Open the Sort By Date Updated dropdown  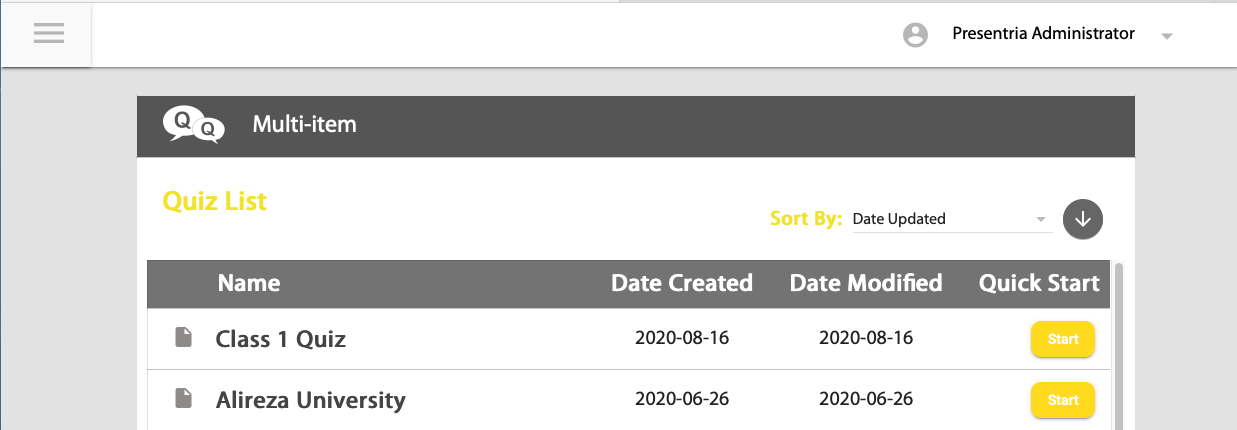click(x=952, y=219)
